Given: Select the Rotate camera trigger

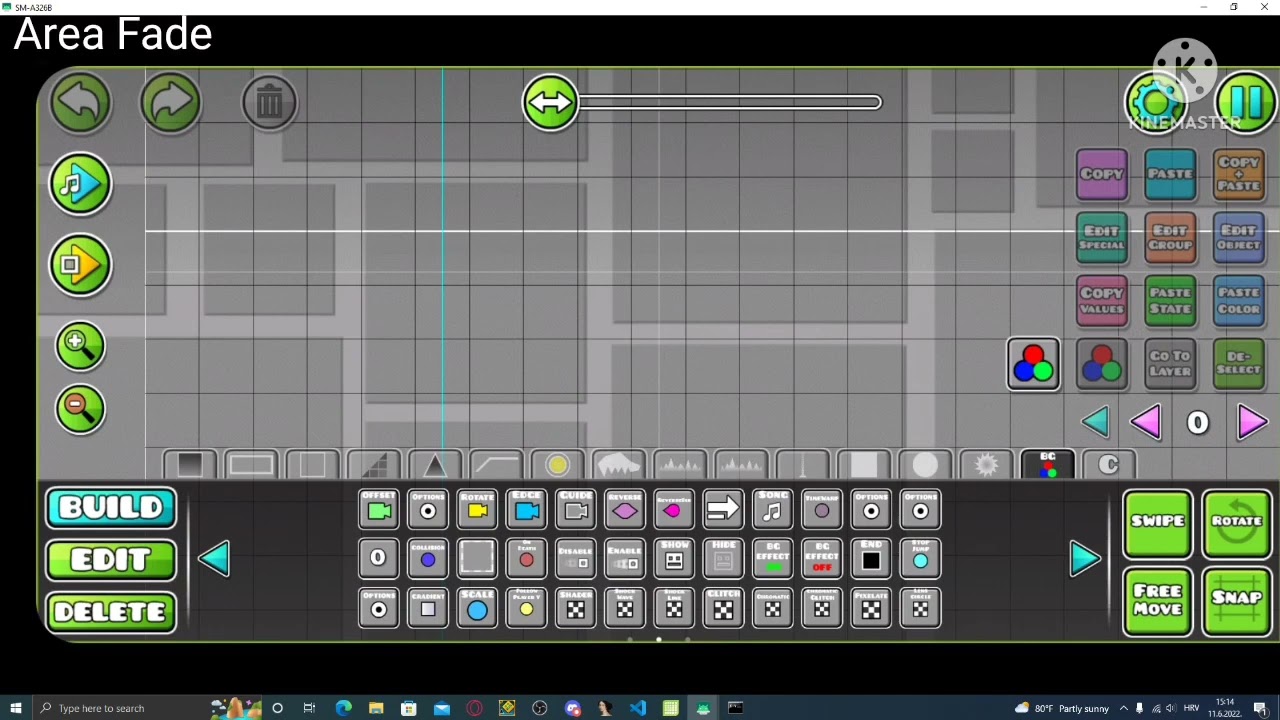Looking at the screenshot, I should 477,510.
